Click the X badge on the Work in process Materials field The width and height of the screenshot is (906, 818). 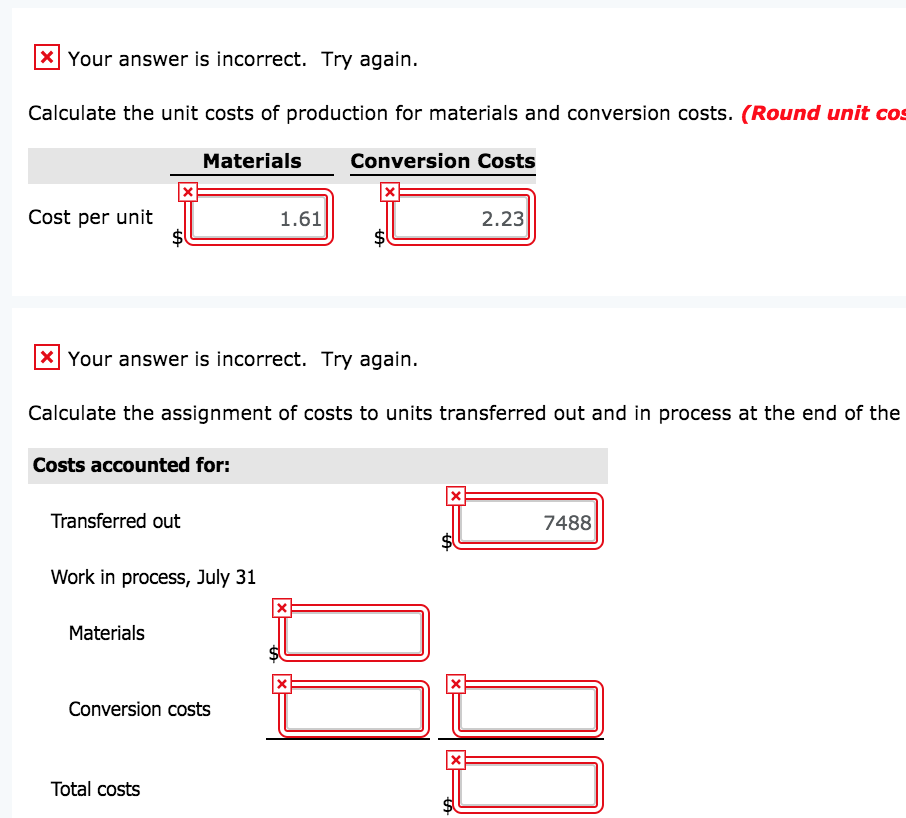pos(282,606)
